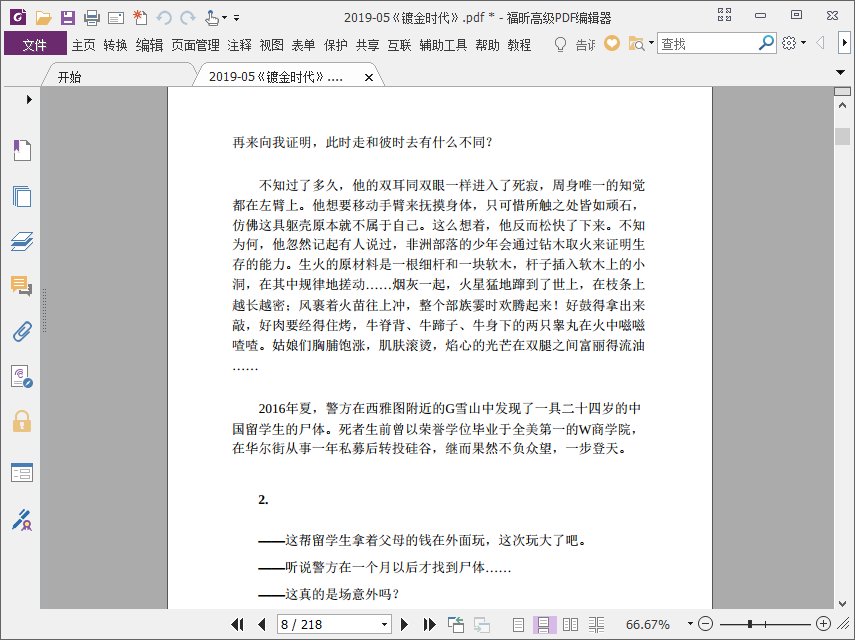Open the comments panel in the sidebar

[22, 285]
